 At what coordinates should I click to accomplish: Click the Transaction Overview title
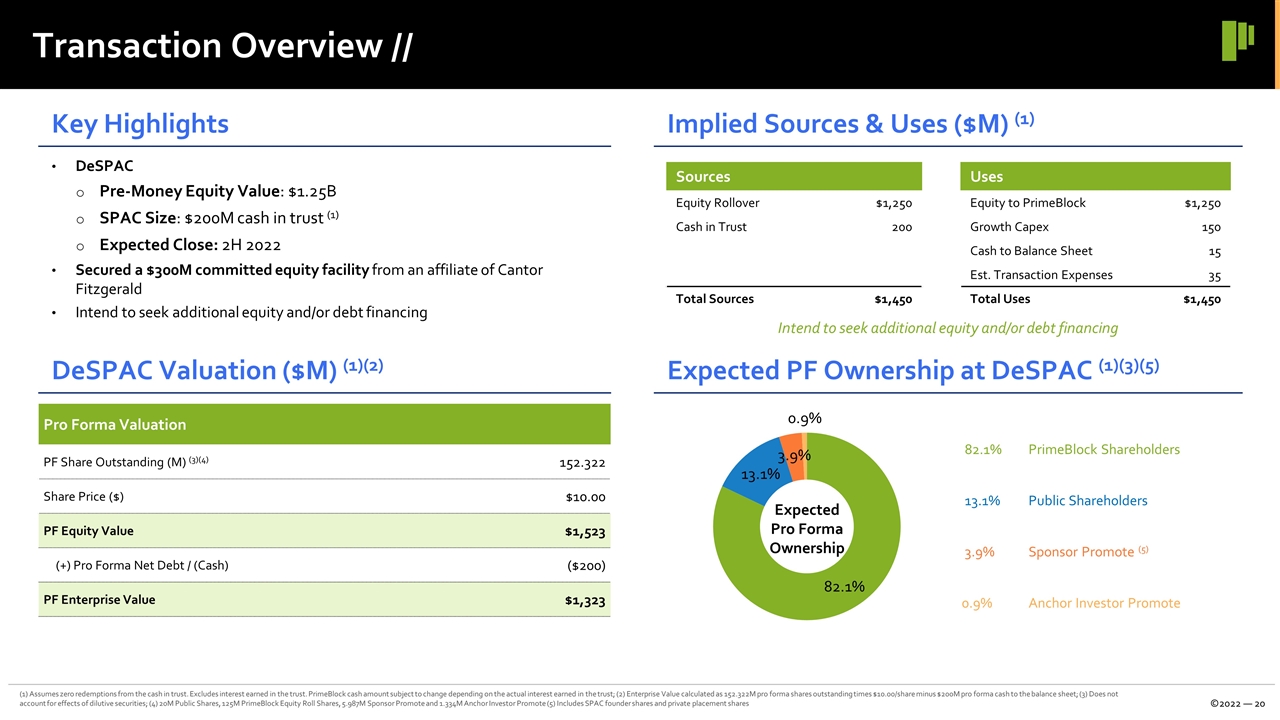click(221, 46)
